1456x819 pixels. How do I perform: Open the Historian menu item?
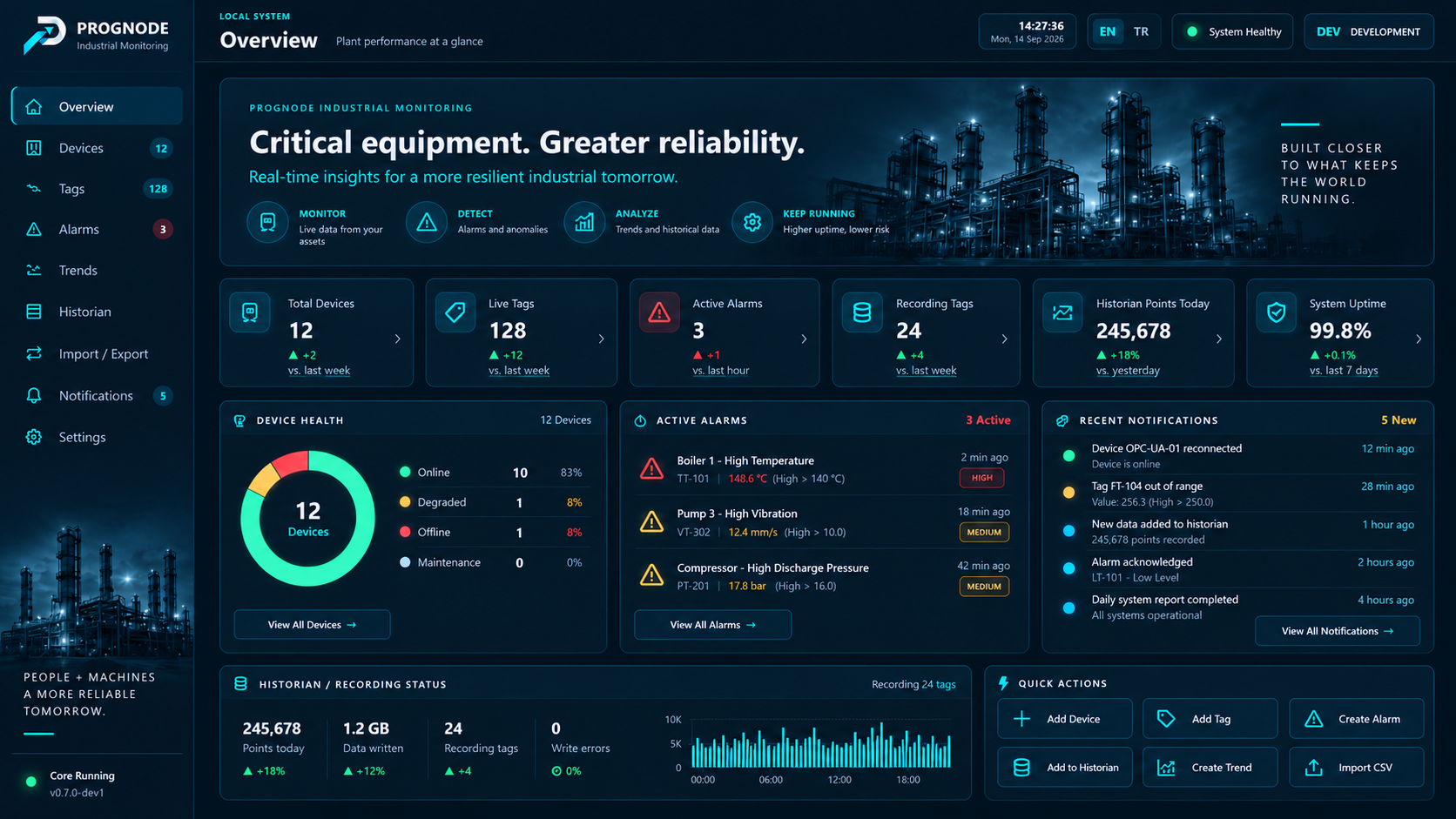(x=98, y=312)
